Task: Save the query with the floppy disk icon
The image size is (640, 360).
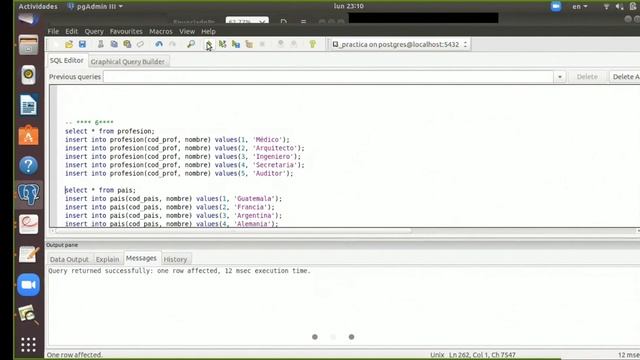Action: [x=82, y=44]
